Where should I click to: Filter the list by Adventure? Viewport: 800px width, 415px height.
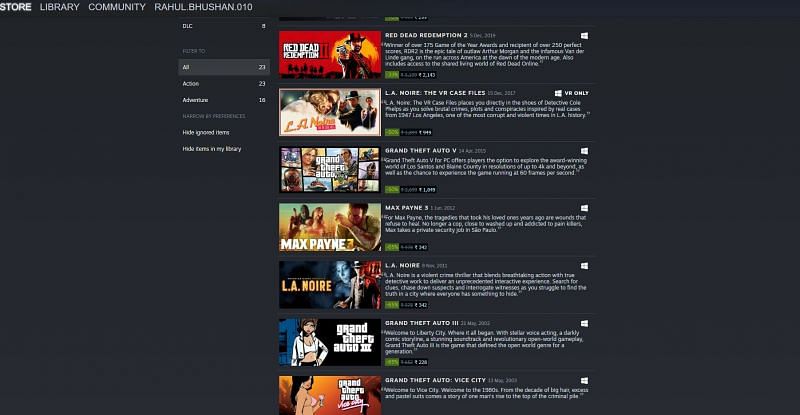coord(224,100)
